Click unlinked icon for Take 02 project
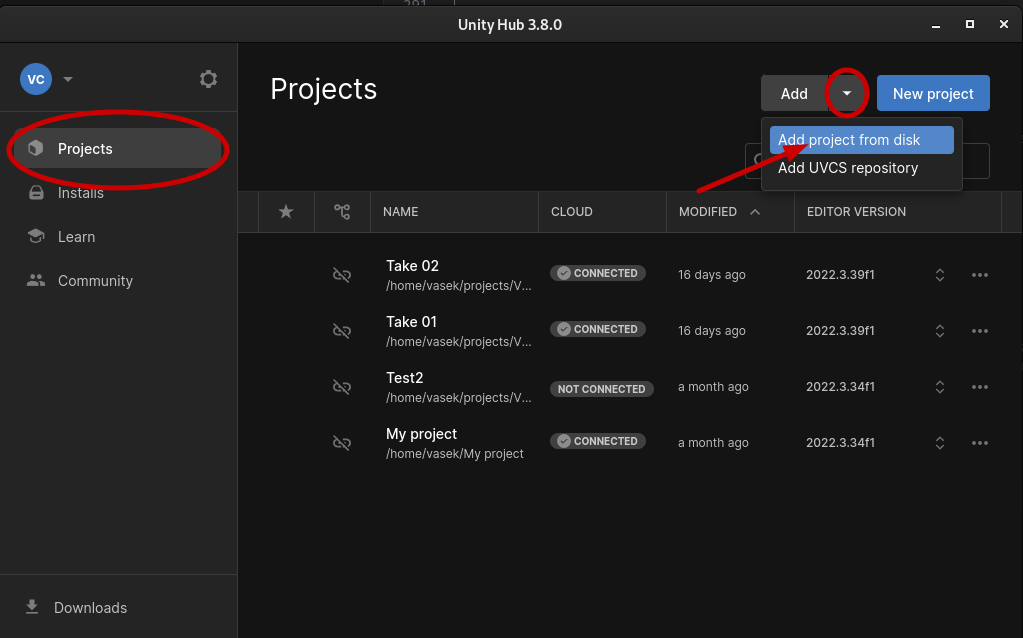Image resolution: width=1023 pixels, height=638 pixels. pyautogui.click(x=341, y=275)
